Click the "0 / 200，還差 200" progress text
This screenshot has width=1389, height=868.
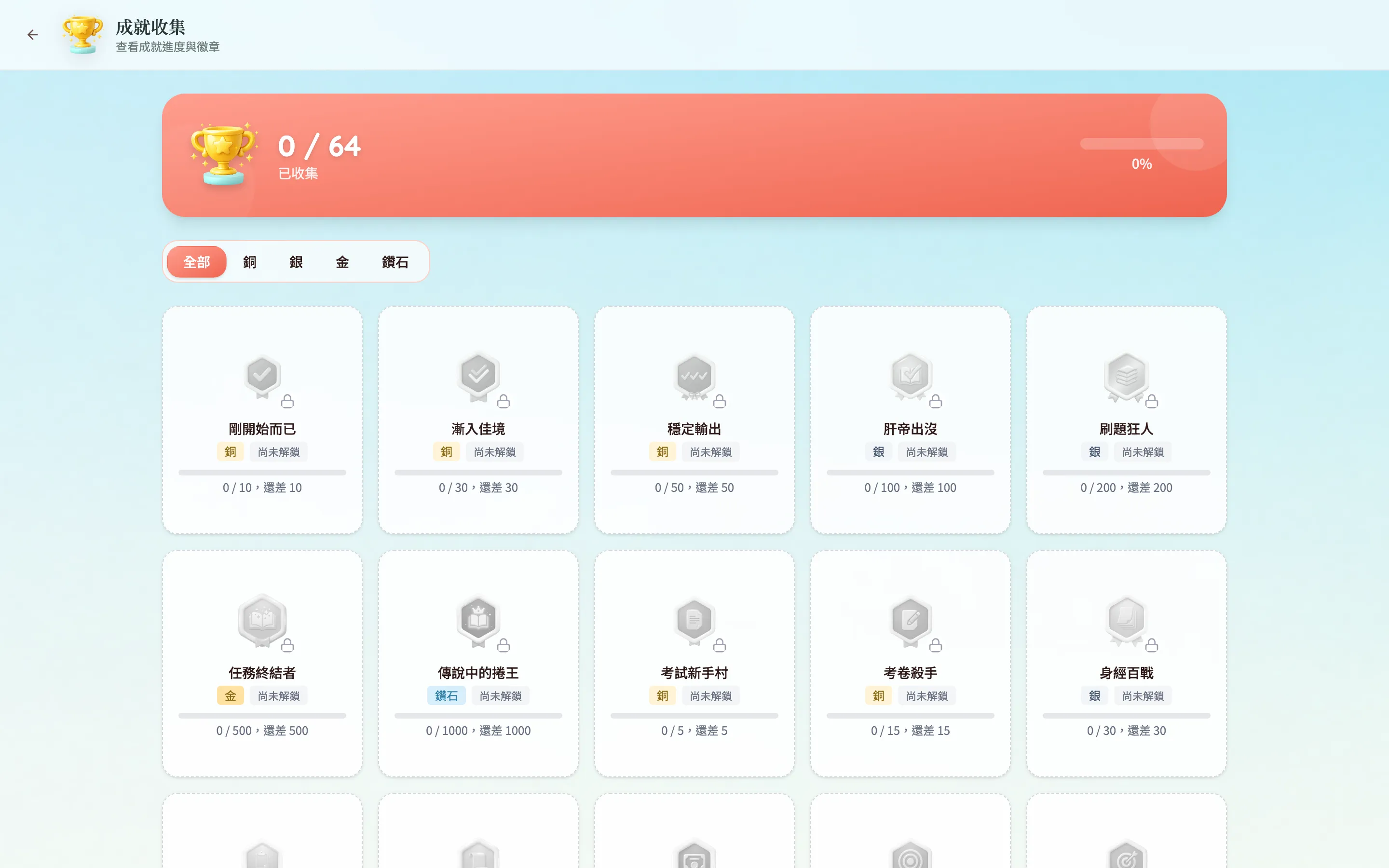click(1126, 488)
